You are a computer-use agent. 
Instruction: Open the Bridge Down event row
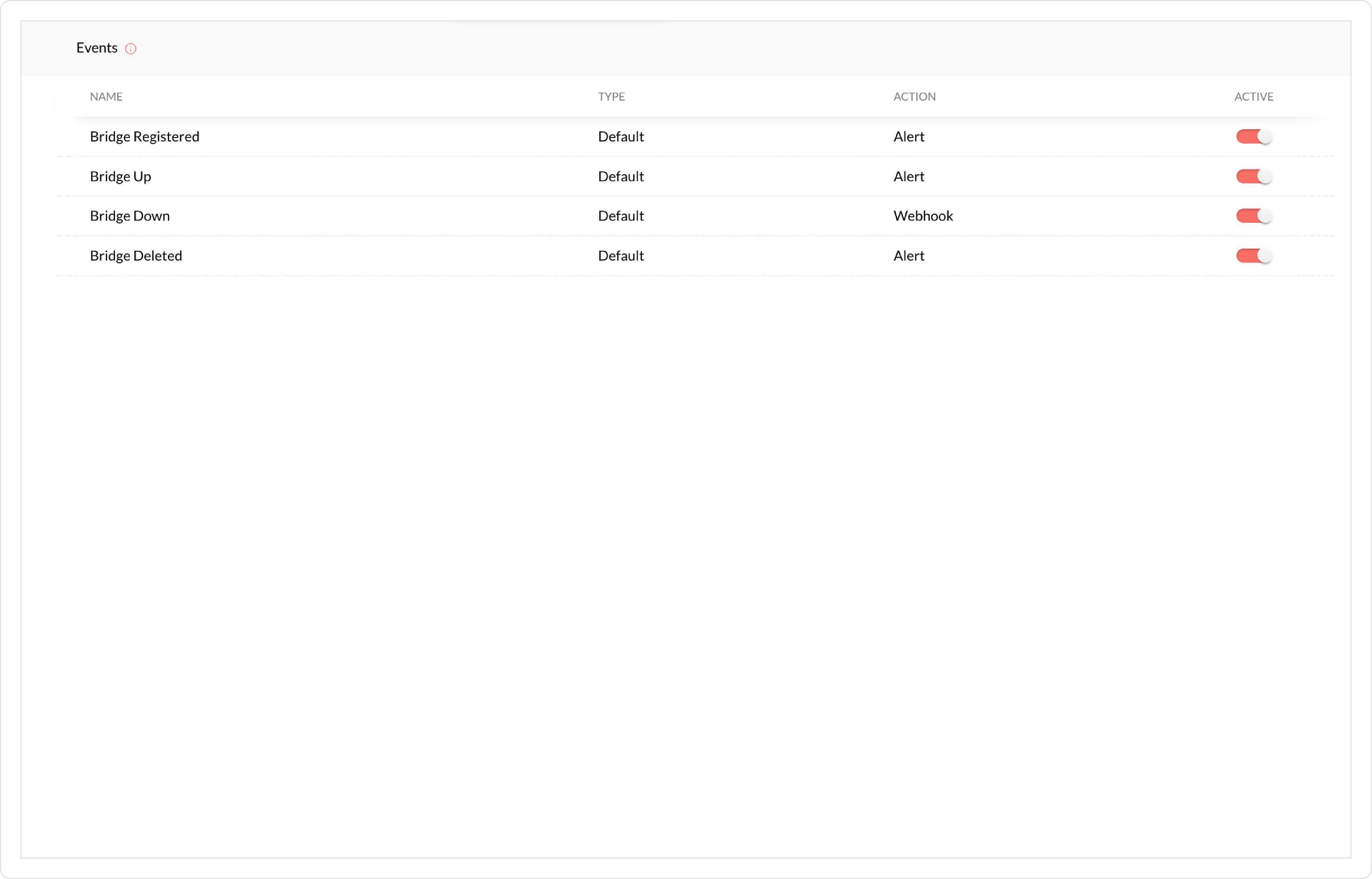click(x=130, y=216)
